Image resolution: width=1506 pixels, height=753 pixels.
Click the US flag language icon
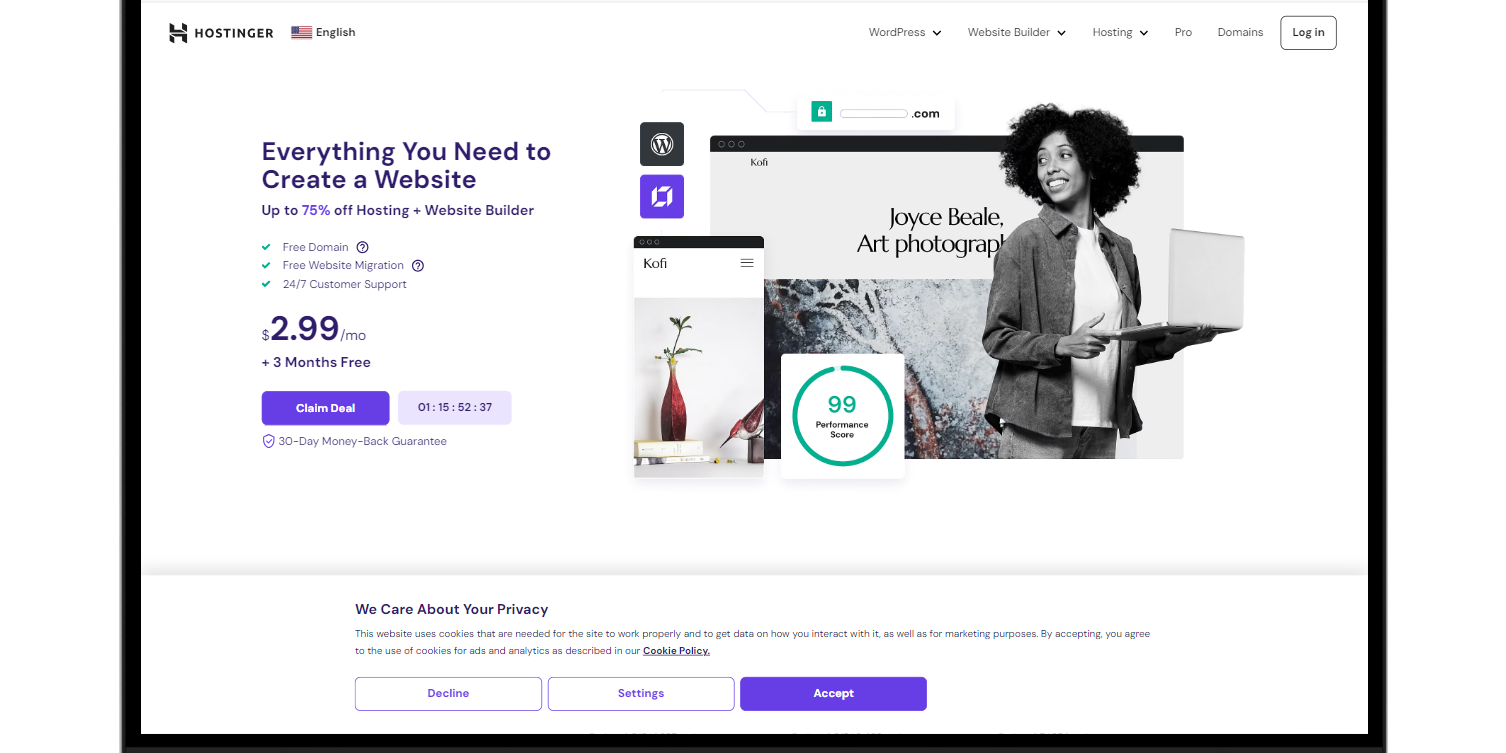[x=301, y=32]
